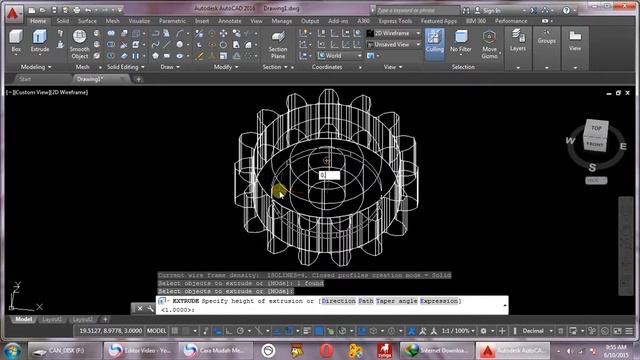Open the Decimal units dropdown in status bar

click(x=537, y=331)
